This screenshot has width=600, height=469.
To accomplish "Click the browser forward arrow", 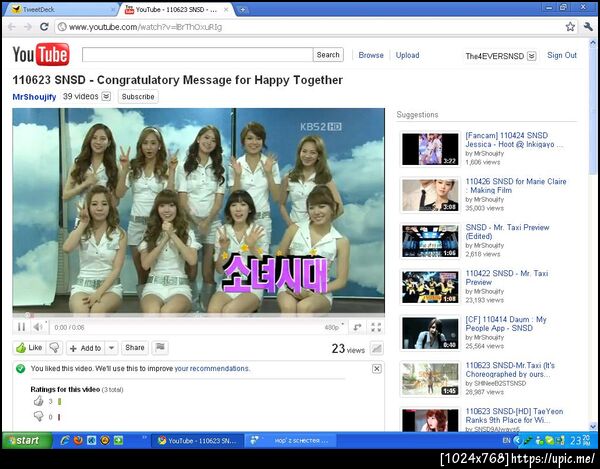I will tap(28, 27).
